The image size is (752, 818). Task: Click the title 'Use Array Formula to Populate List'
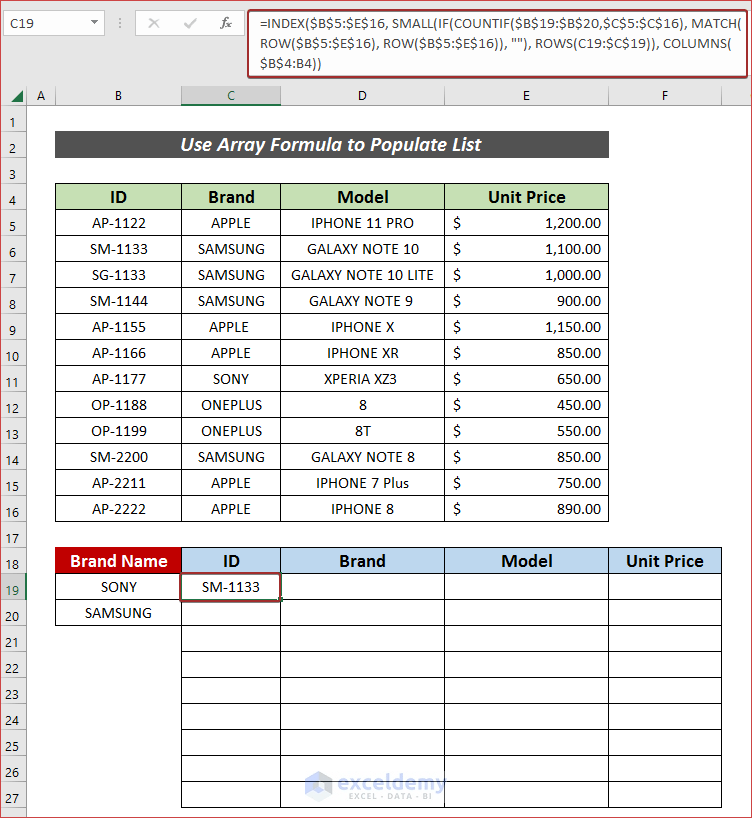pyautogui.click(x=332, y=145)
